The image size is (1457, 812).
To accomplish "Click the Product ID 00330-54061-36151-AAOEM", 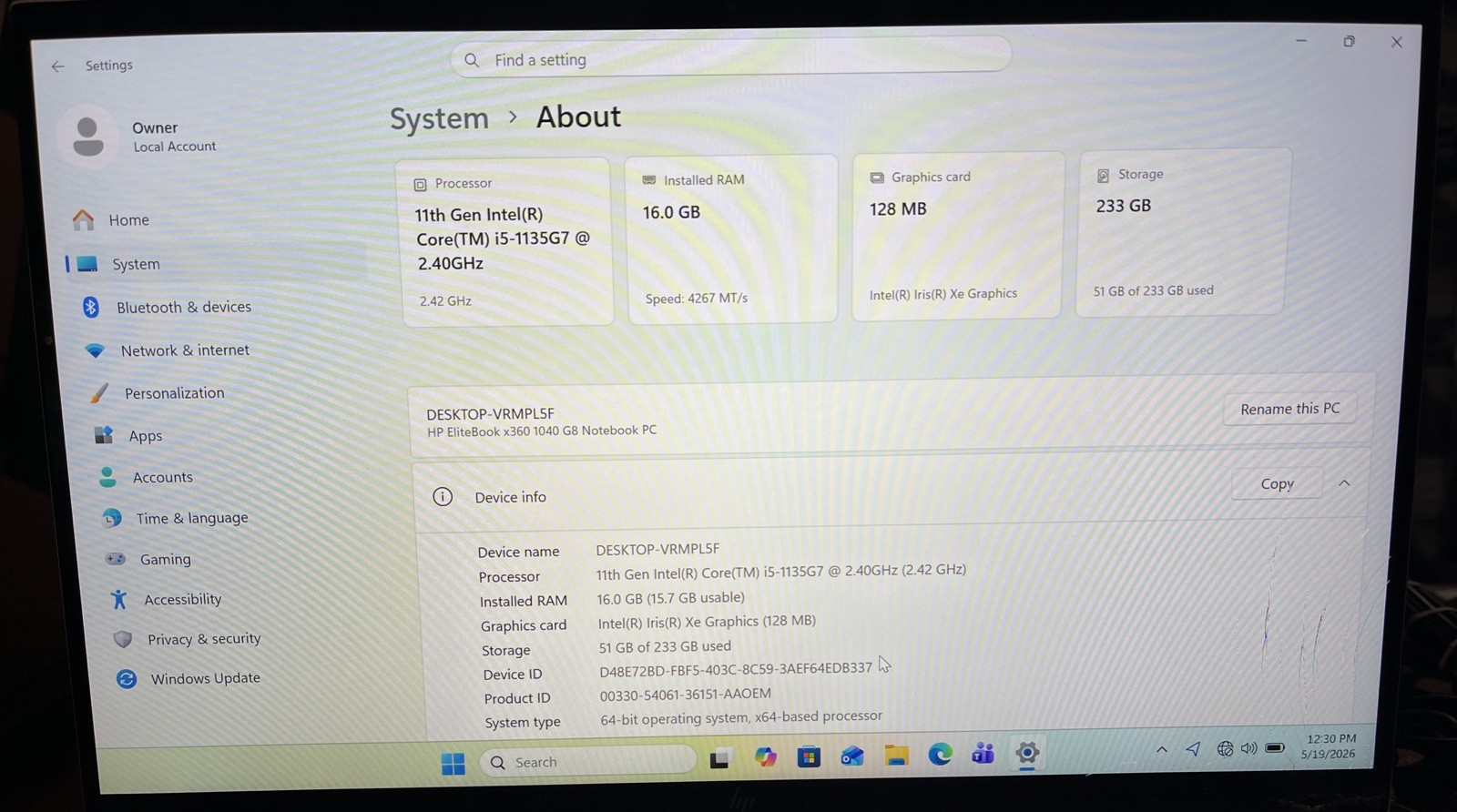I will pyautogui.click(x=685, y=695).
